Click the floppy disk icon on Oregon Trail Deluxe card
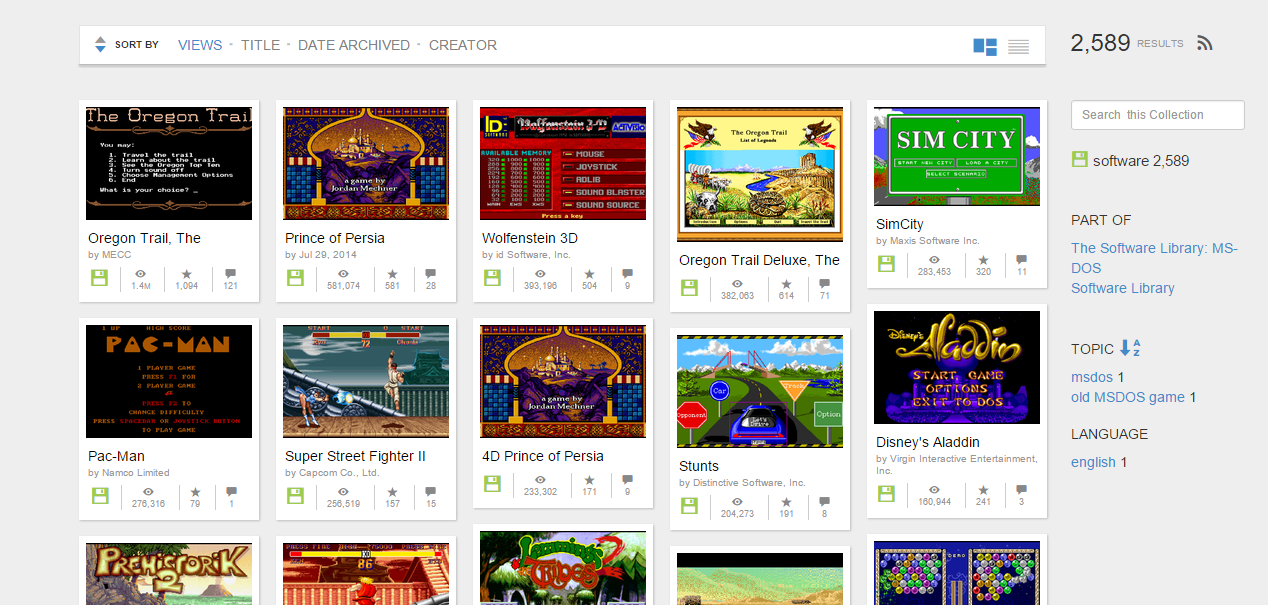The image size is (1268, 605). coord(689,287)
